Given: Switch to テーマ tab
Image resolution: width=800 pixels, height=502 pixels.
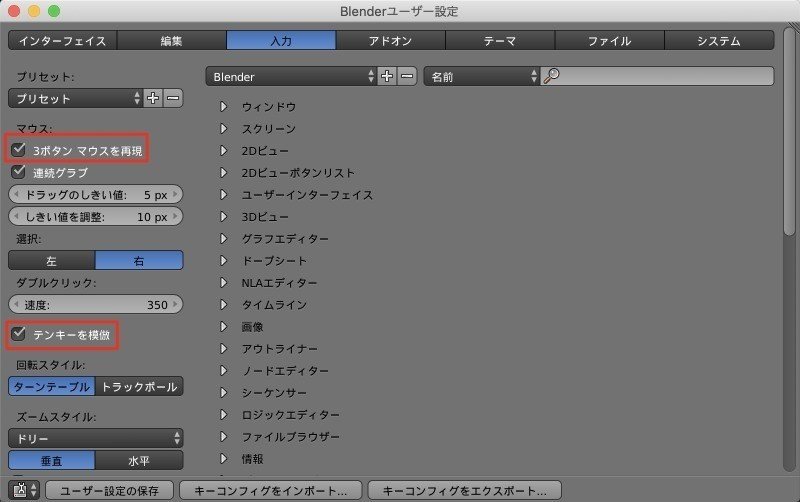Looking at the screenshot, I should [500, 40].
